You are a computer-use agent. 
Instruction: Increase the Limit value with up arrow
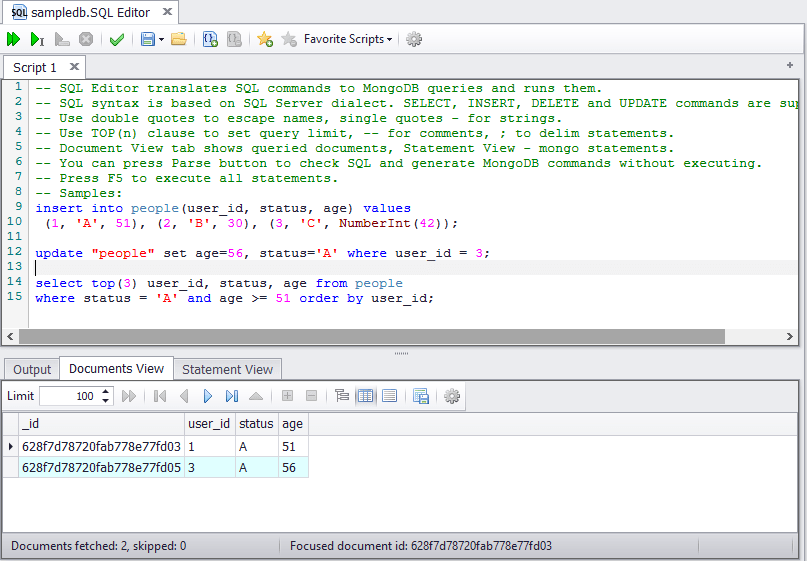[x=106, y=391]
